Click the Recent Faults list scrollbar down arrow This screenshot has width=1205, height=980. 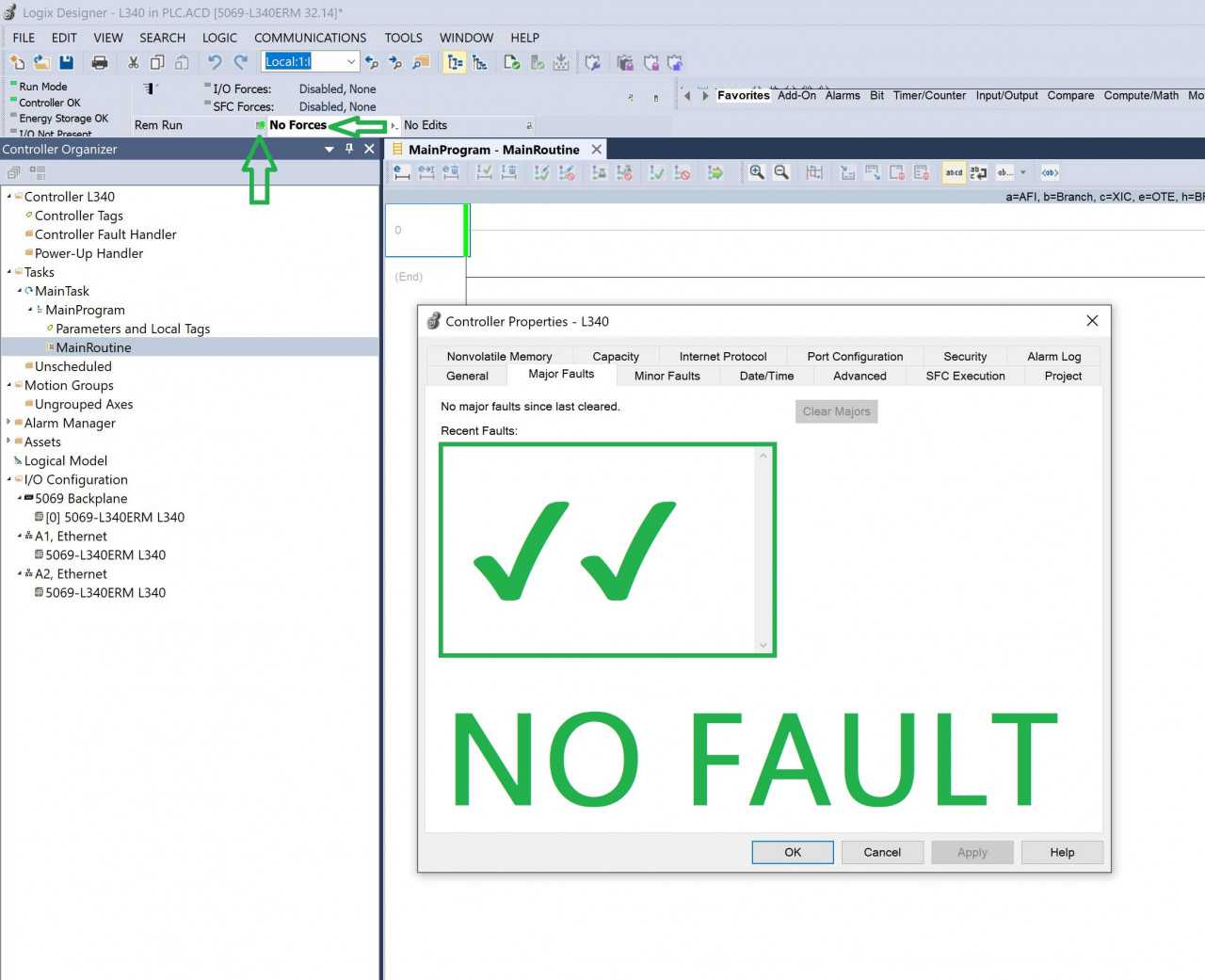tap(763, 645)
